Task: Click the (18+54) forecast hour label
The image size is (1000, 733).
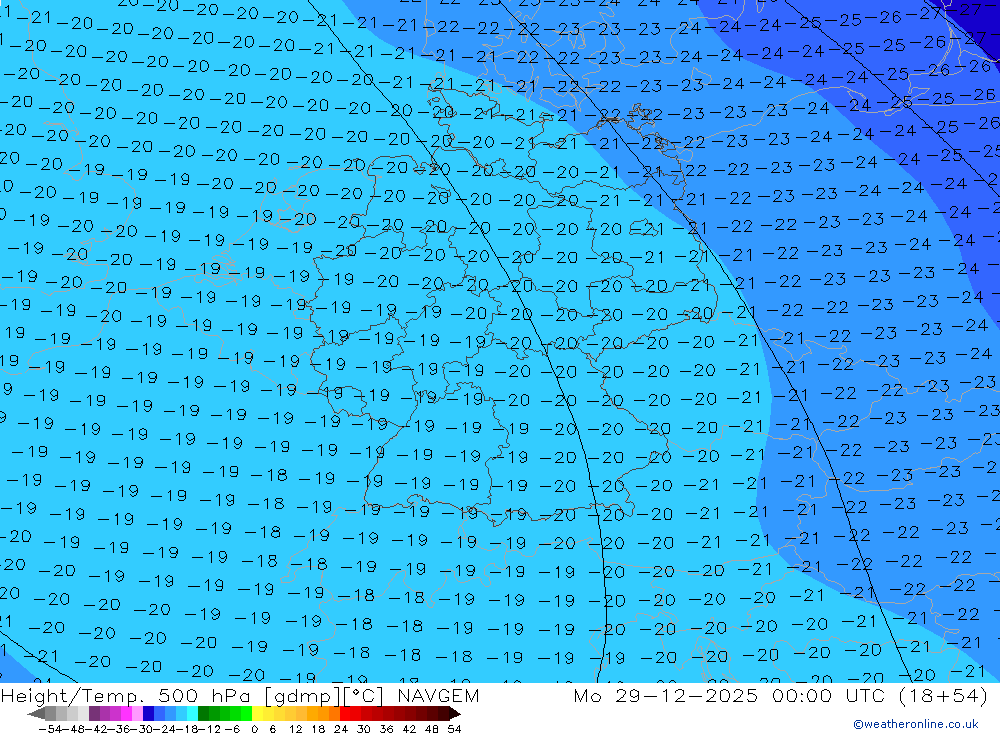Action: [943, 695]
